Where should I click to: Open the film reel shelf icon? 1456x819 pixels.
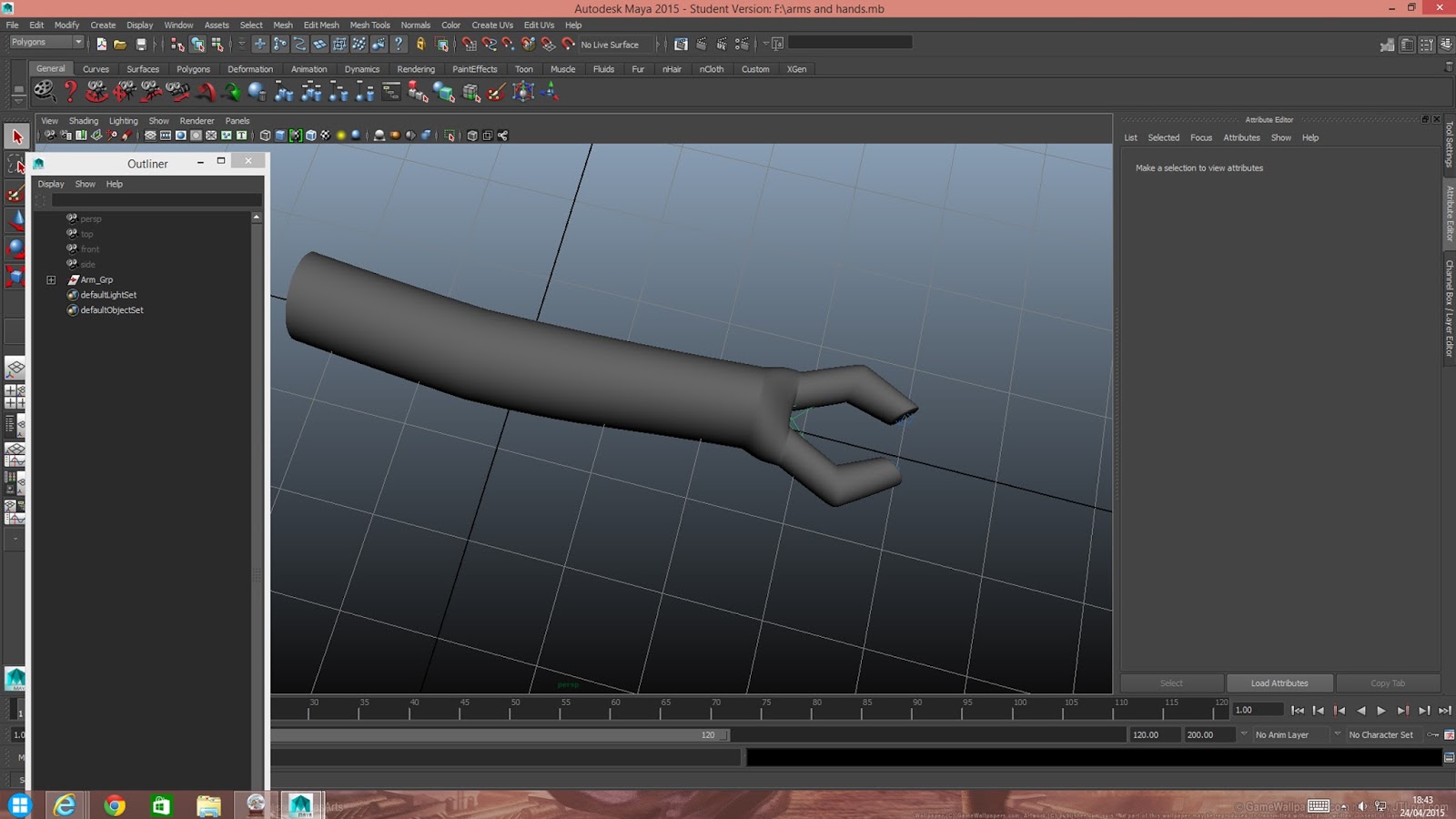tap(44, 91)
